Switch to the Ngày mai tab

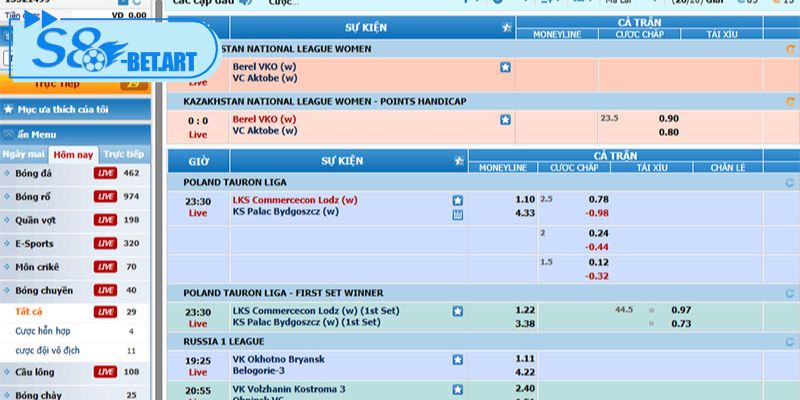coord(23,154)
